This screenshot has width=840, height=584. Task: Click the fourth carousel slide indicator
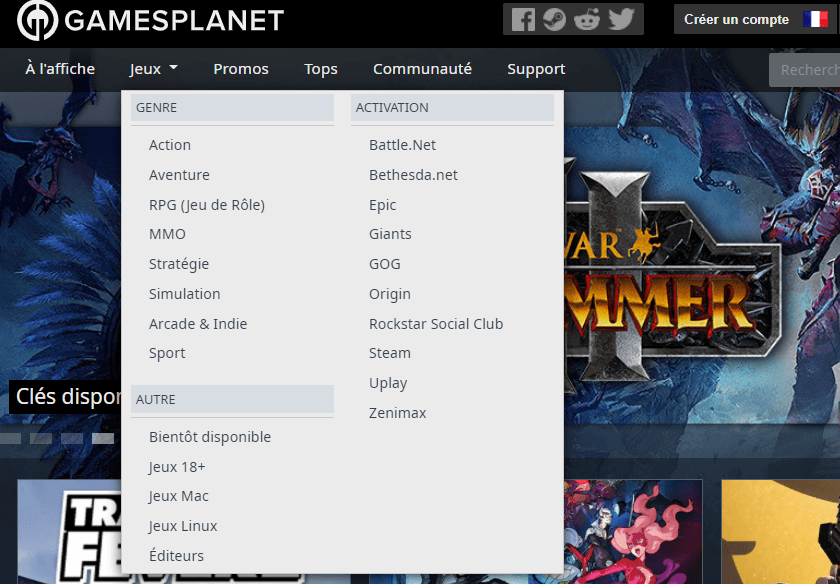(x=103, y=438)
